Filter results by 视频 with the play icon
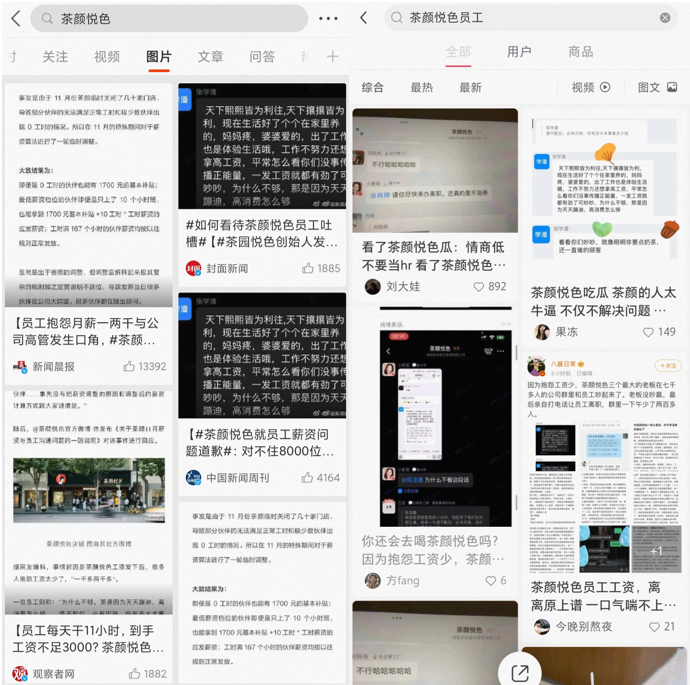The height and width of the screenshot is (685, 690). pyautogui.click(x=591, y=87)
